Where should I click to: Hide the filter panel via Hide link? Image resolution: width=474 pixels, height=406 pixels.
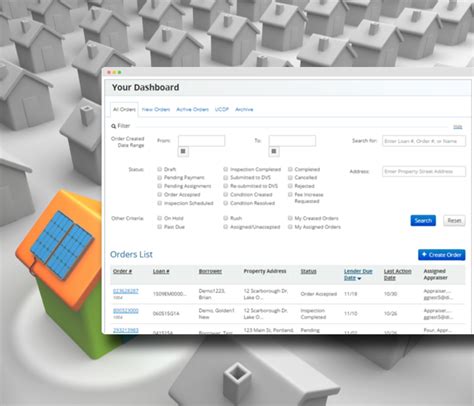tap(458, 127)
